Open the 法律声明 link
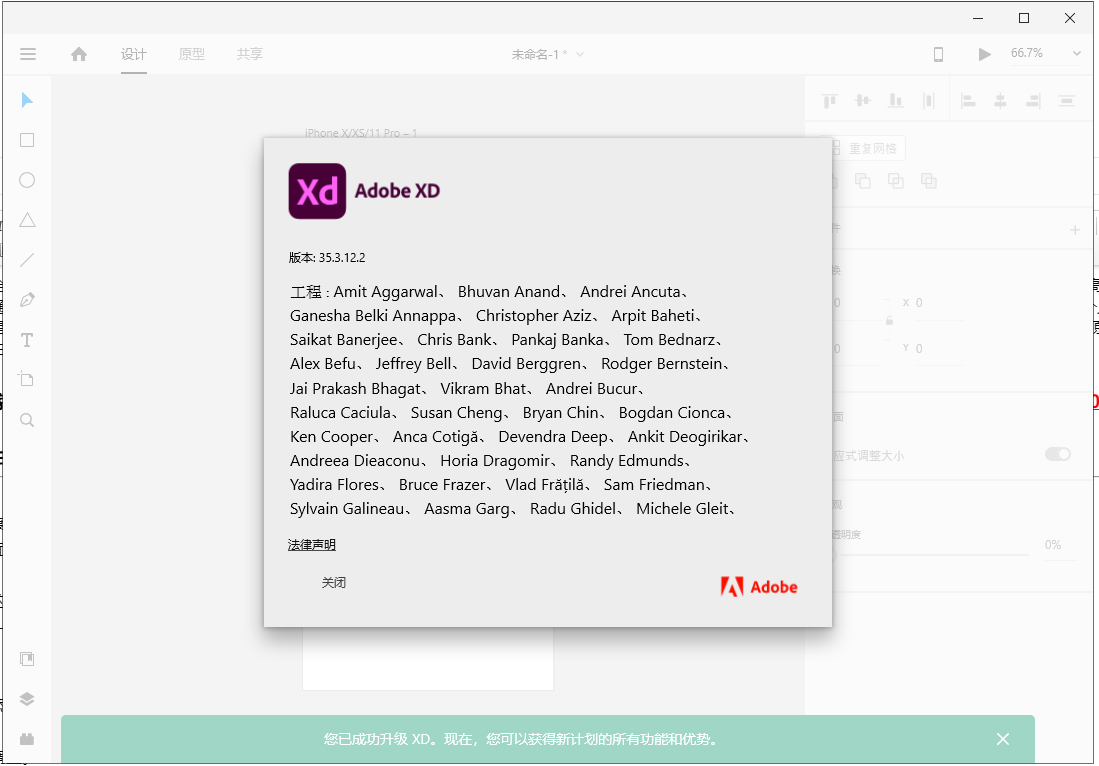 312,545
